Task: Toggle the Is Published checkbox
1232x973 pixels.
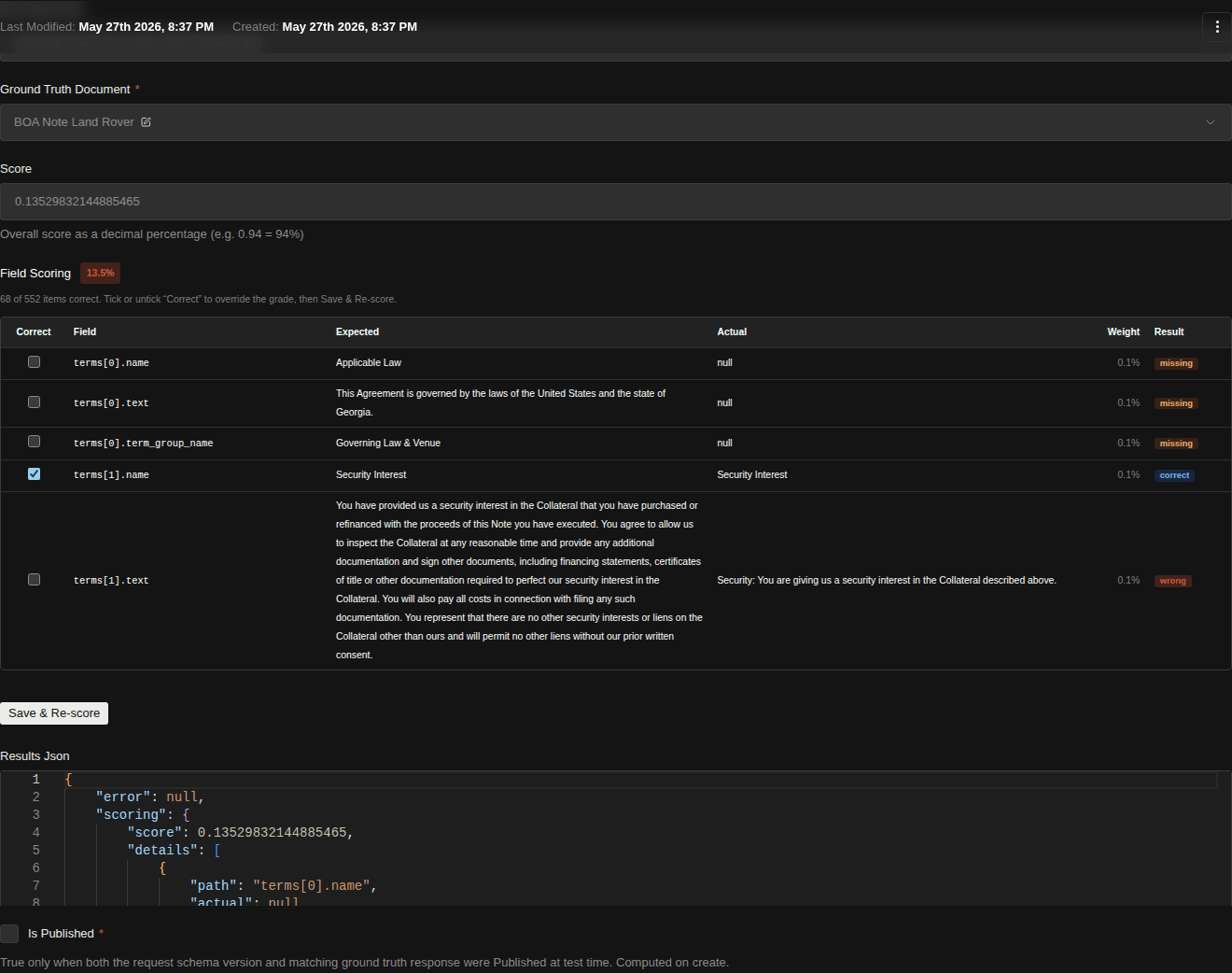Action: (9, 934)
